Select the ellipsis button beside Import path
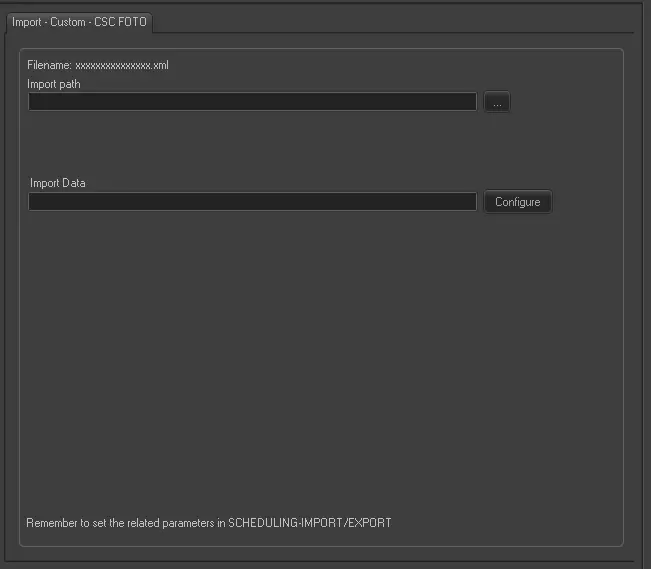The image size is (651, 569). [497, 102]
